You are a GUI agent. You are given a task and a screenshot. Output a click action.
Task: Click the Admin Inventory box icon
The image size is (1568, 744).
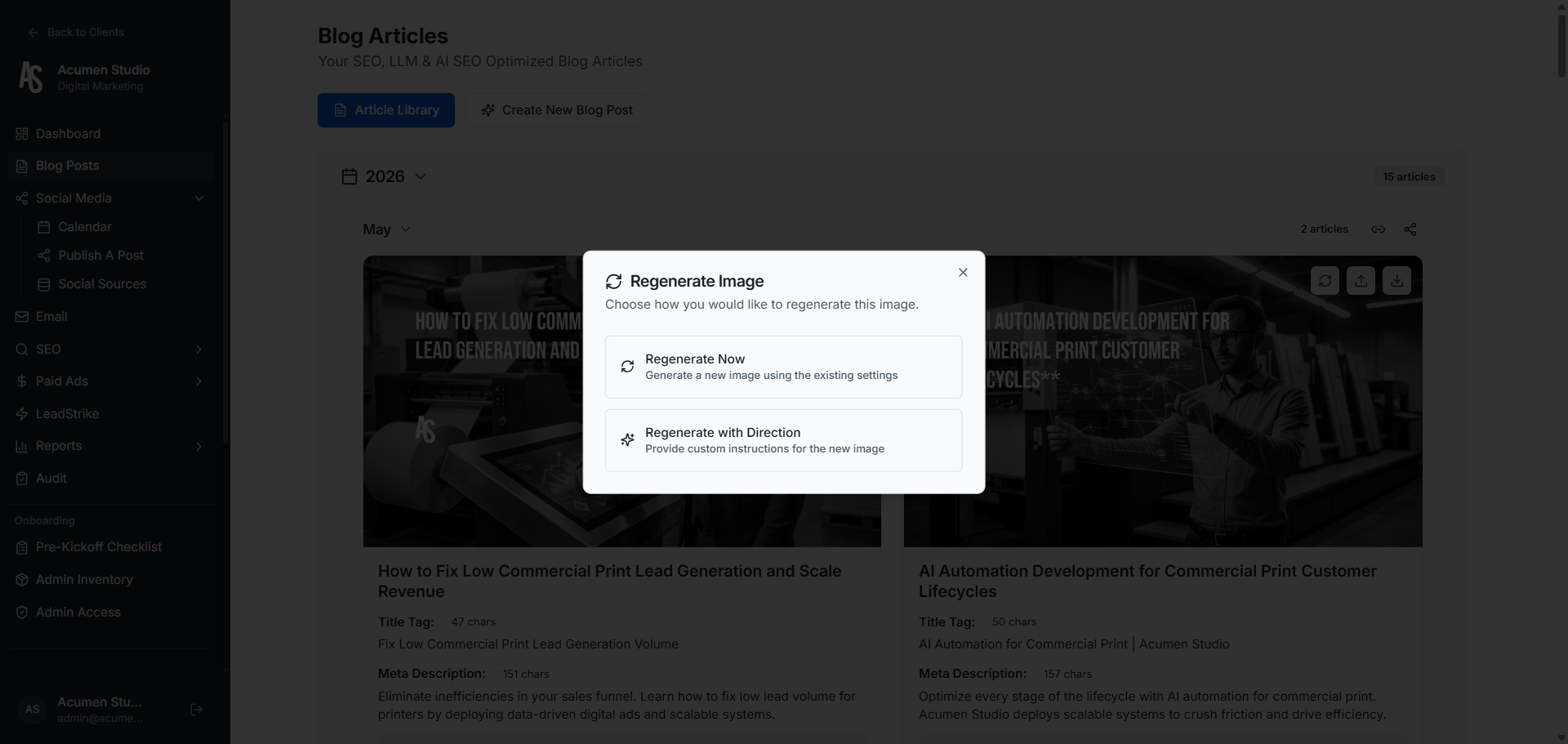(22, 580)
